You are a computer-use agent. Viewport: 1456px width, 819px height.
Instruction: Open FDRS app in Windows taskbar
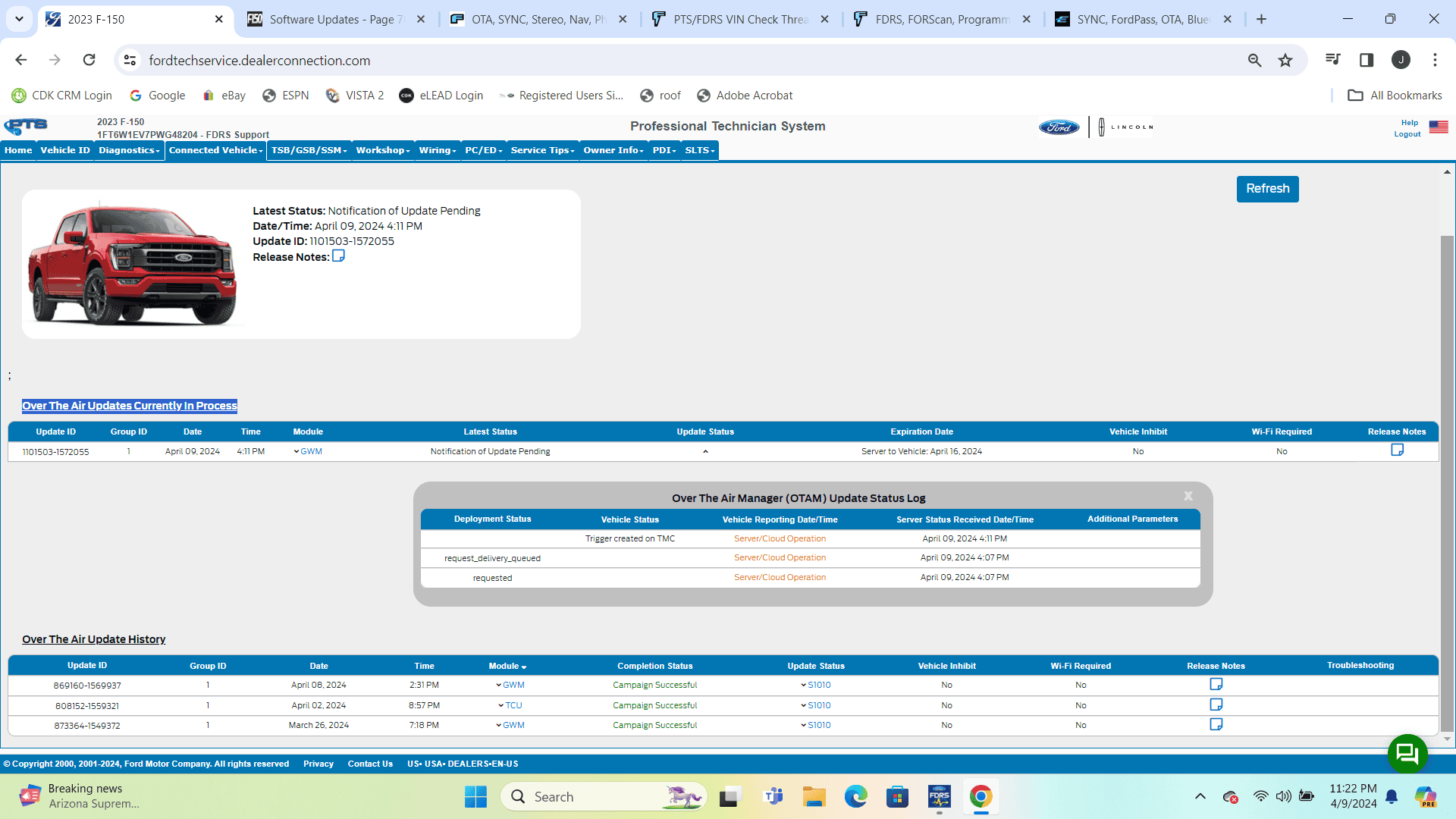[939, 797]
